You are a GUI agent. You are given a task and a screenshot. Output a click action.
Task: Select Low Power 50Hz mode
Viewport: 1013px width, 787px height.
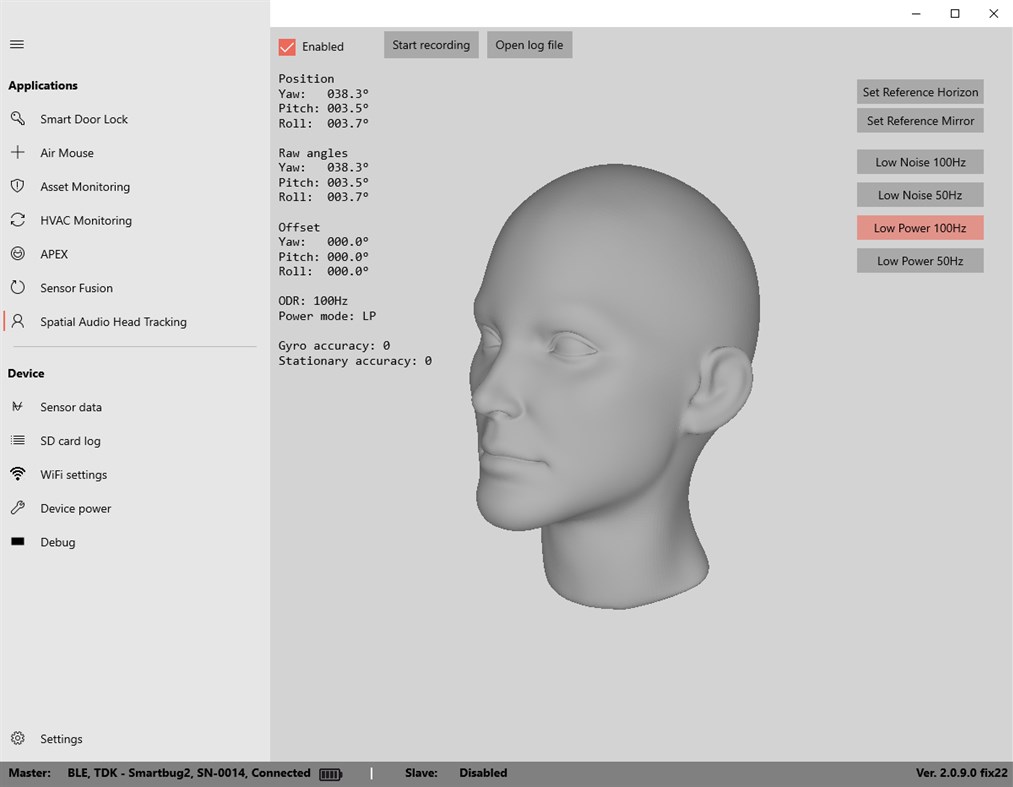coord(920,261)
